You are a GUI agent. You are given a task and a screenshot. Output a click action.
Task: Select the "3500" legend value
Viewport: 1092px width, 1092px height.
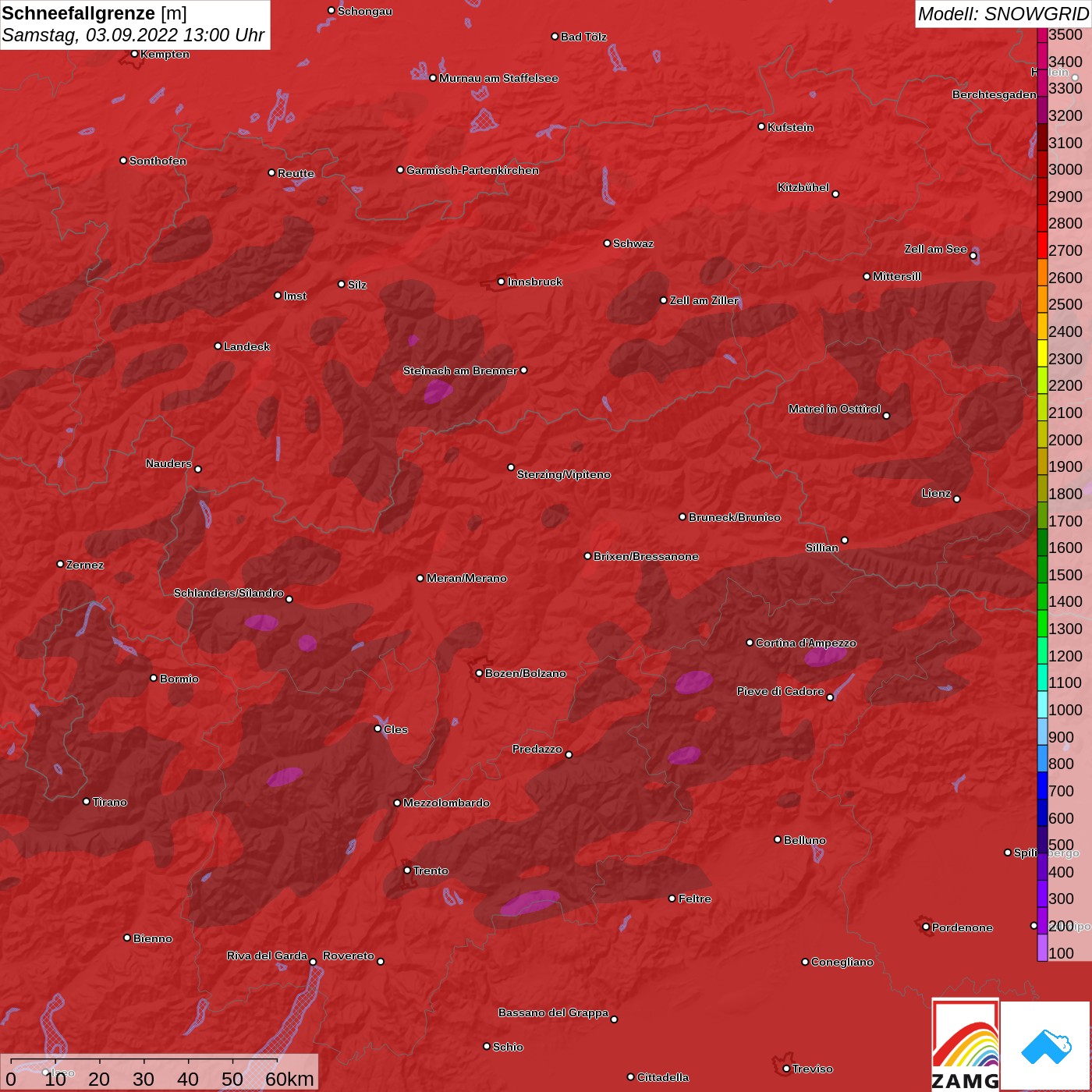(x=1065, y=34)
